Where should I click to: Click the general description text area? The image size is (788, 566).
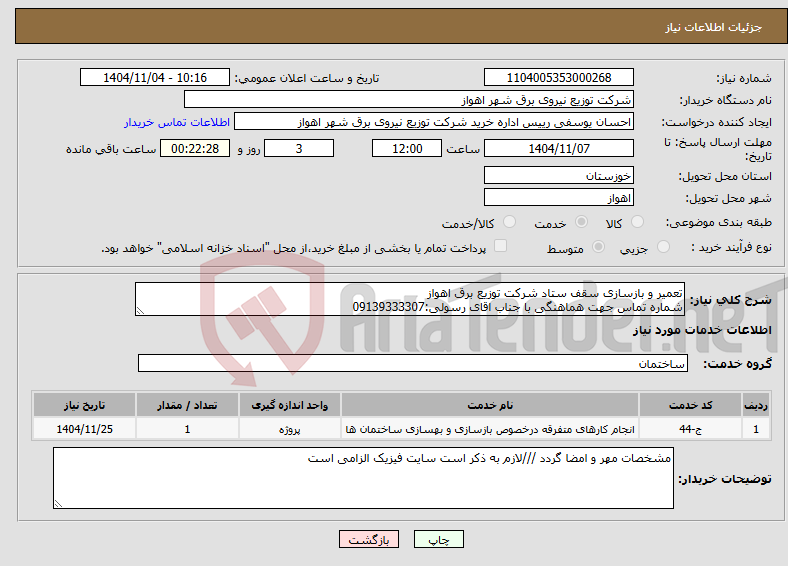[x=410, y=299]
